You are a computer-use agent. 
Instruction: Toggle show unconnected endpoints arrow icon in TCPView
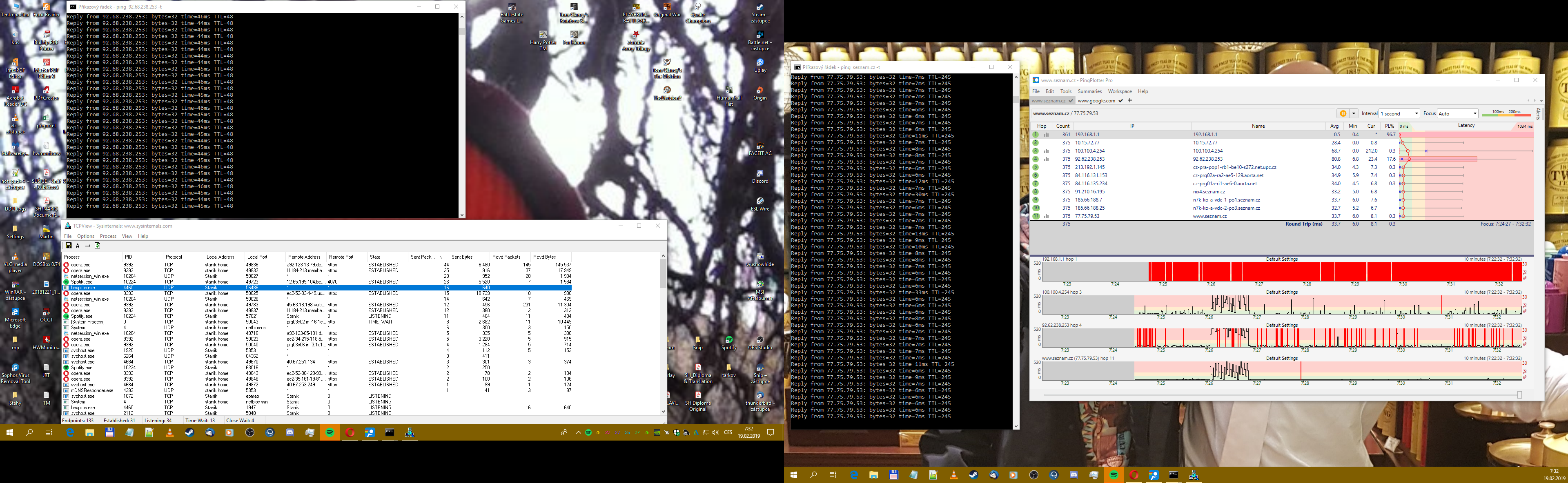coord(88,246)
